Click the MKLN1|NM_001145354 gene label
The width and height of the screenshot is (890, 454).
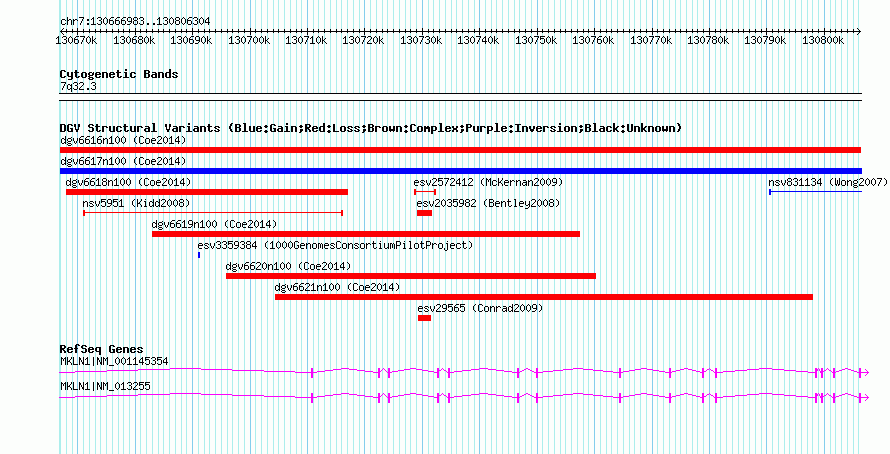click(114, 361)
